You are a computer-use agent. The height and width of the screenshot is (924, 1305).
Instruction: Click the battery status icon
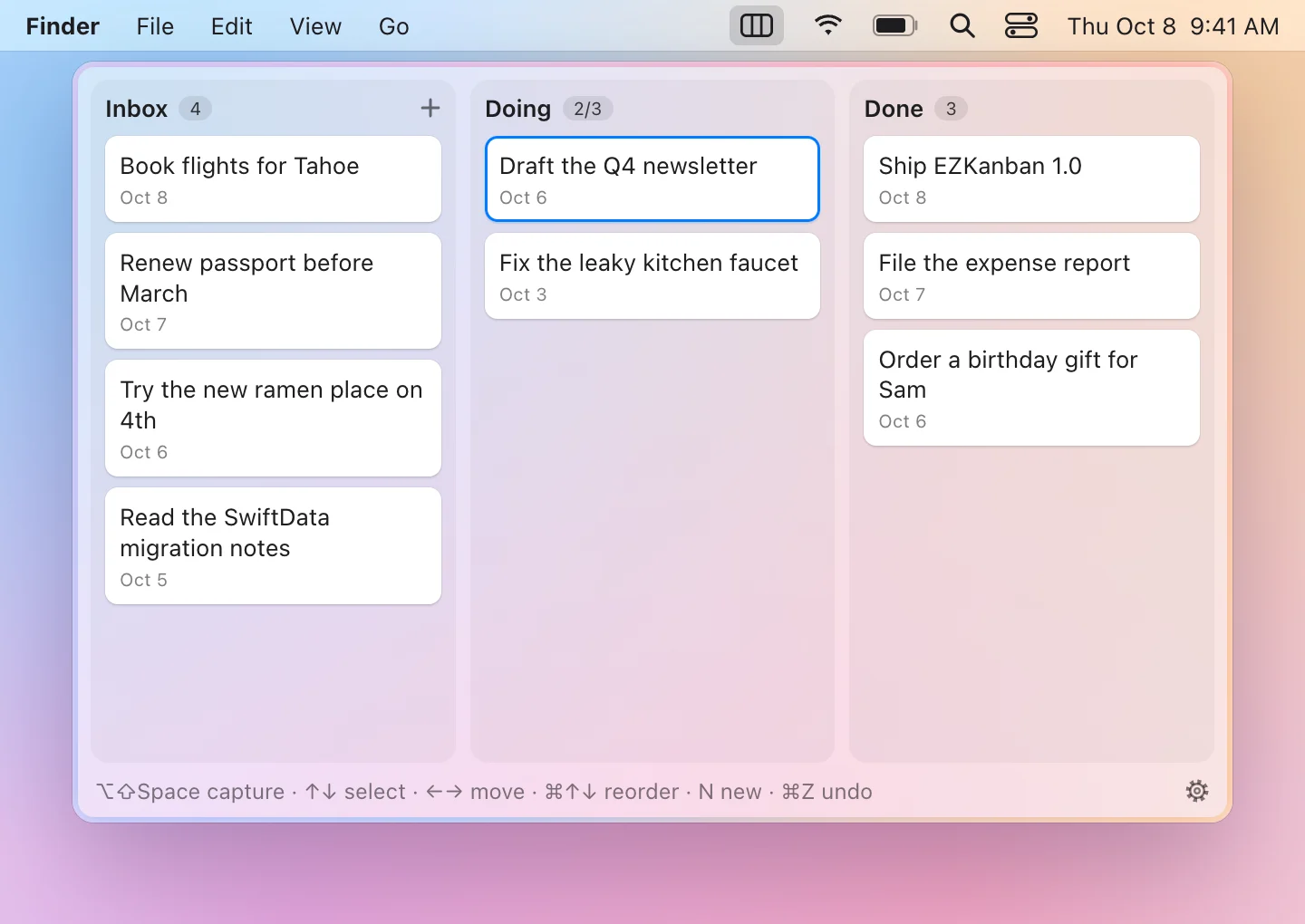tap(895, 25)
